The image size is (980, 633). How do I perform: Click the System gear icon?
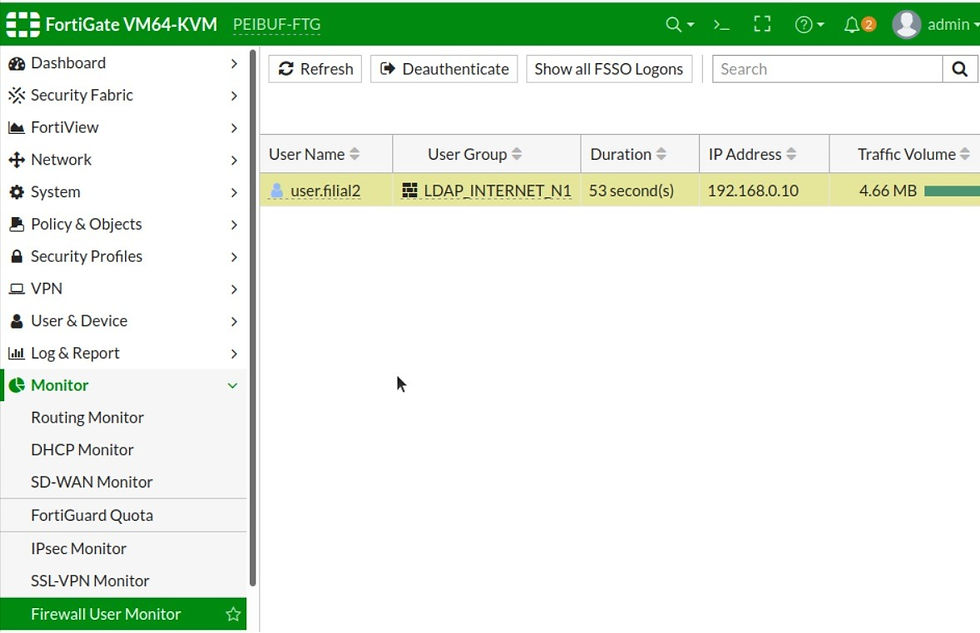point(17,192)
